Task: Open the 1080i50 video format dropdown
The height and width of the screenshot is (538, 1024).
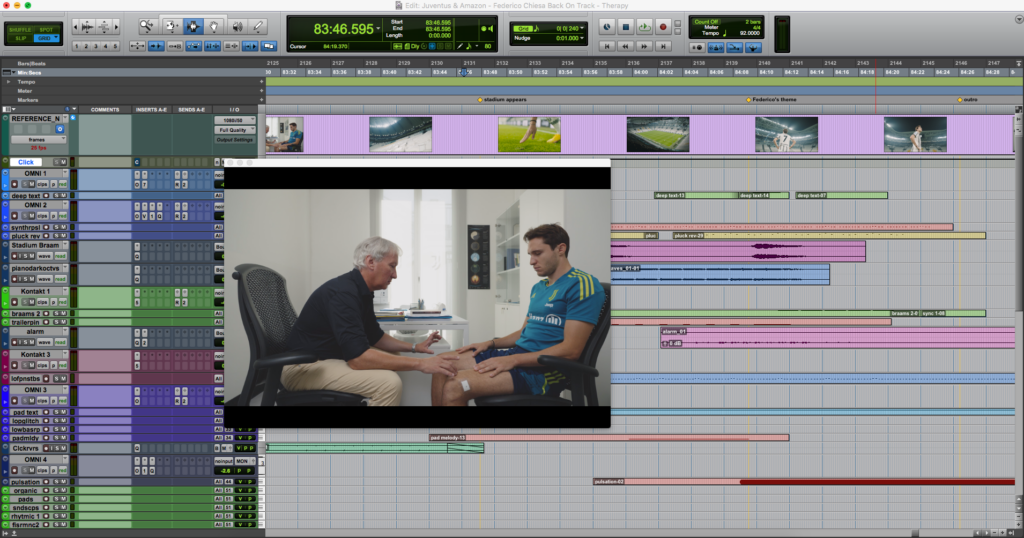Action: (x=234, y=120)
